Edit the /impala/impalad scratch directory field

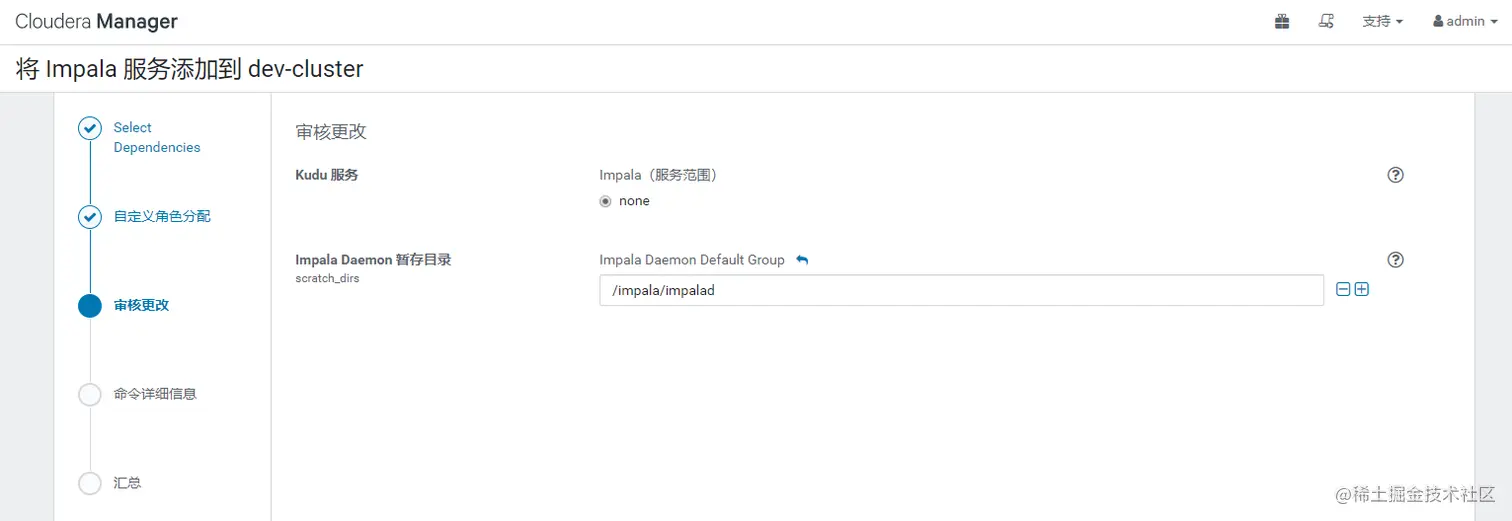[962, 290]
